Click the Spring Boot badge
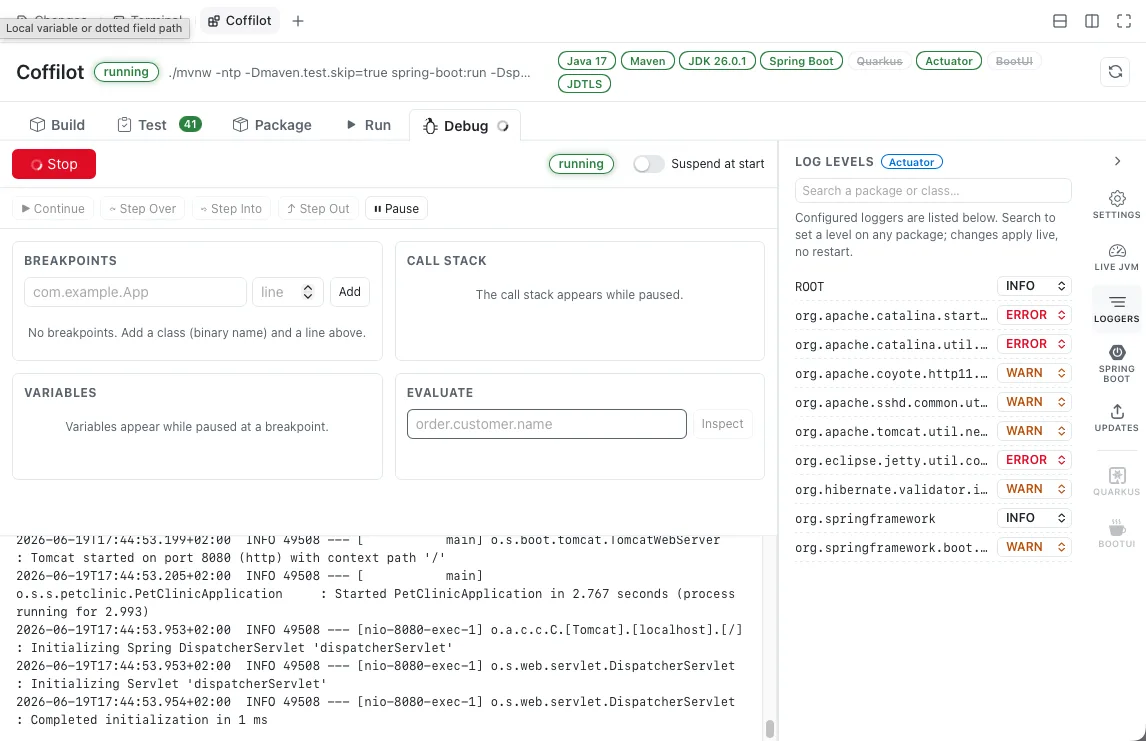The width and height of the screenshot is (1146, 741). tap(801, 61)
